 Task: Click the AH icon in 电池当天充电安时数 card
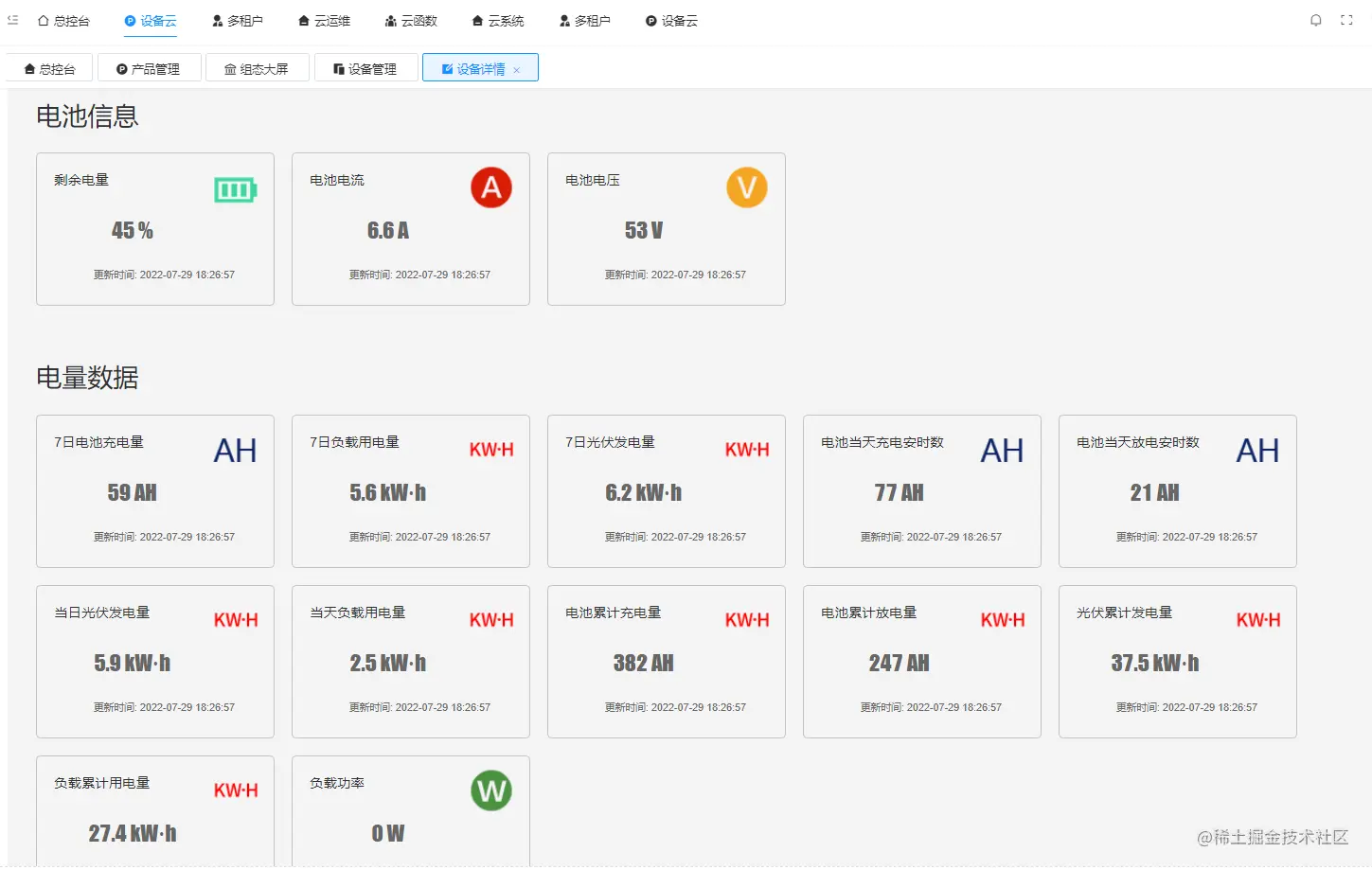[1003, 451]
